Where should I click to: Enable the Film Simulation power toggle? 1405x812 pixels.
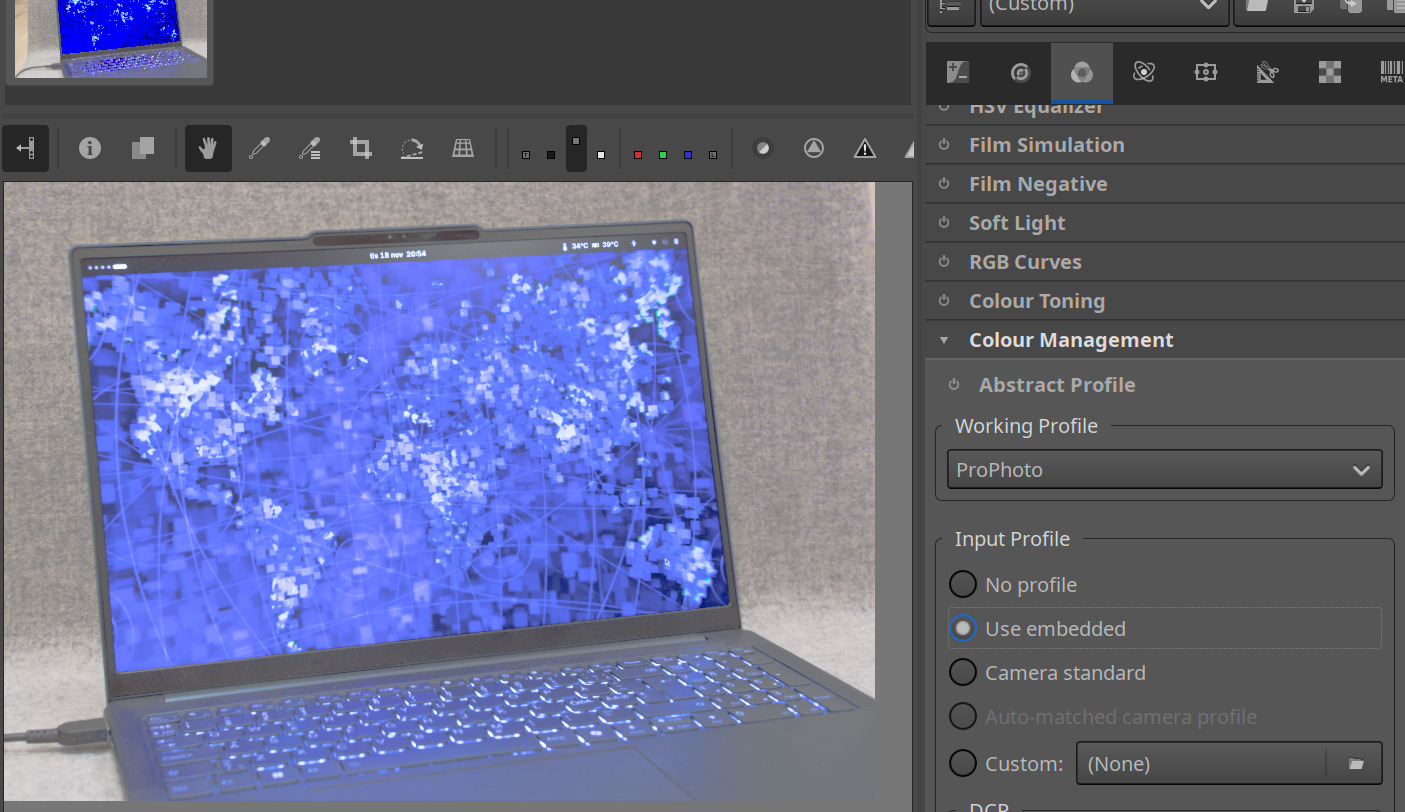click(x=944, y=145)
